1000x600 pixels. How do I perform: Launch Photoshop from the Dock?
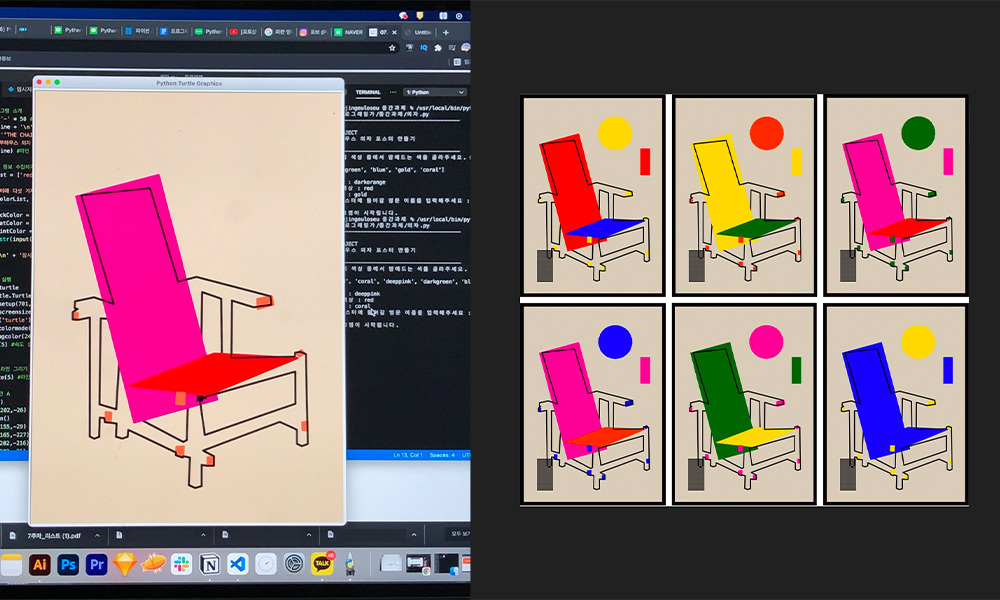point(68,564)
